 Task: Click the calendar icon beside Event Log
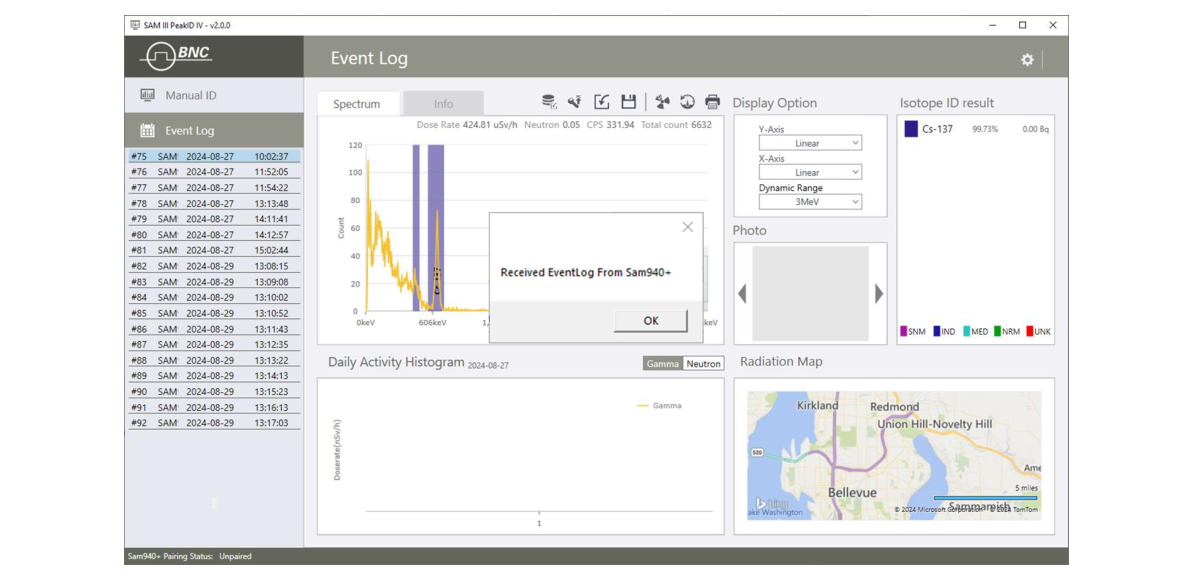tap(148, 130)
